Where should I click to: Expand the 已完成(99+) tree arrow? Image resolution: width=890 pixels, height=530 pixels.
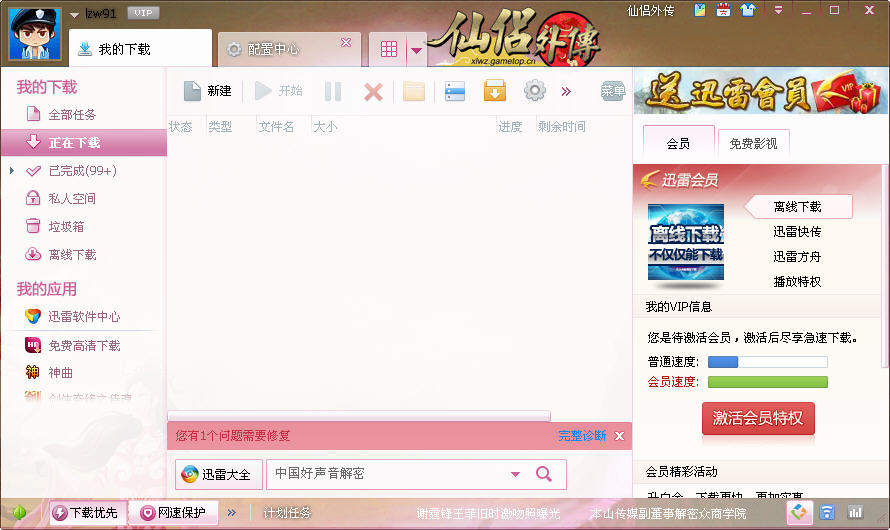coord(12,170)
